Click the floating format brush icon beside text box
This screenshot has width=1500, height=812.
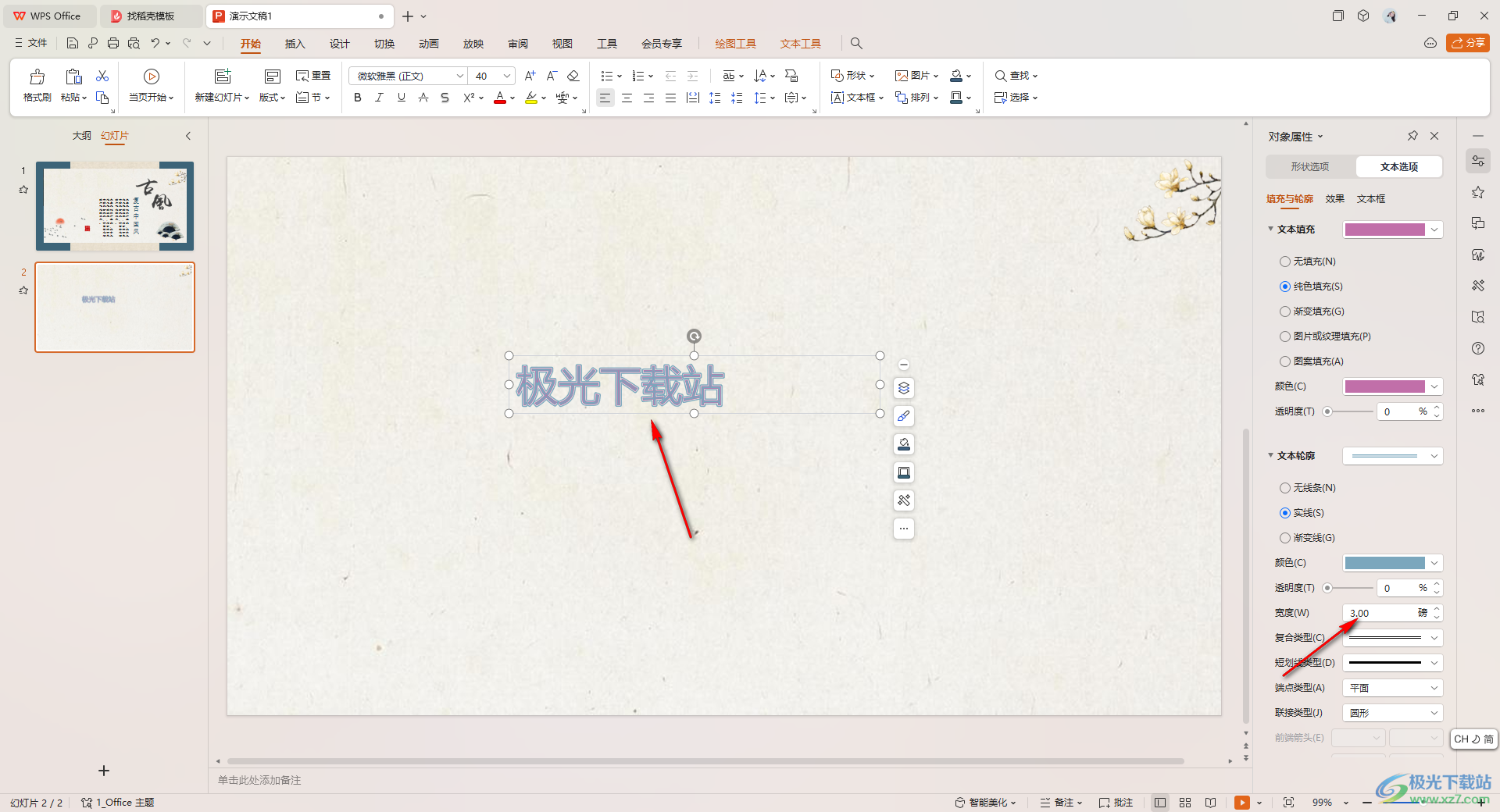click(904, 416)
